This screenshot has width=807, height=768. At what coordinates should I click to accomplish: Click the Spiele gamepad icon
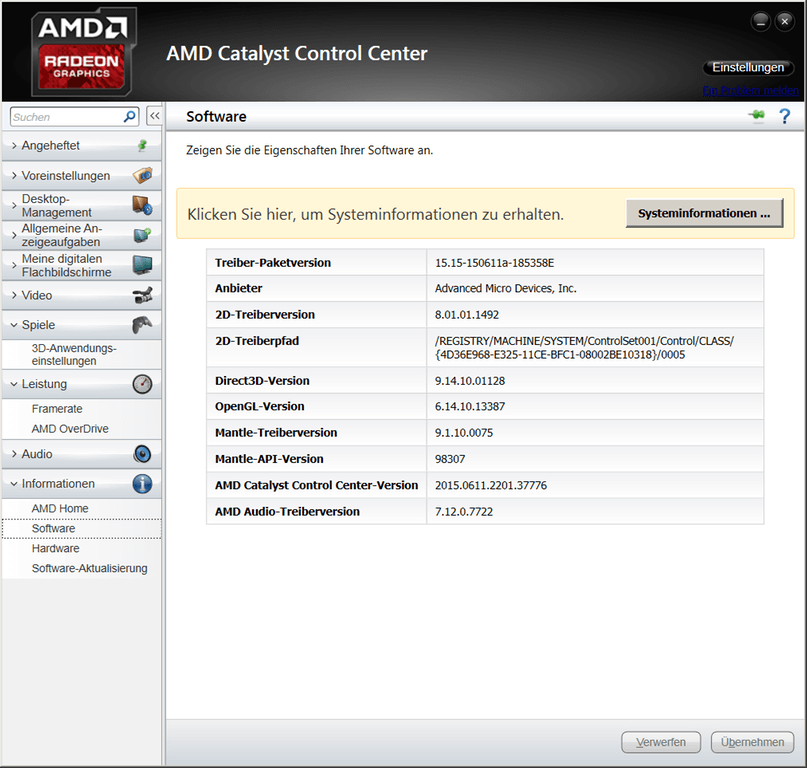[x=143, y=325]
